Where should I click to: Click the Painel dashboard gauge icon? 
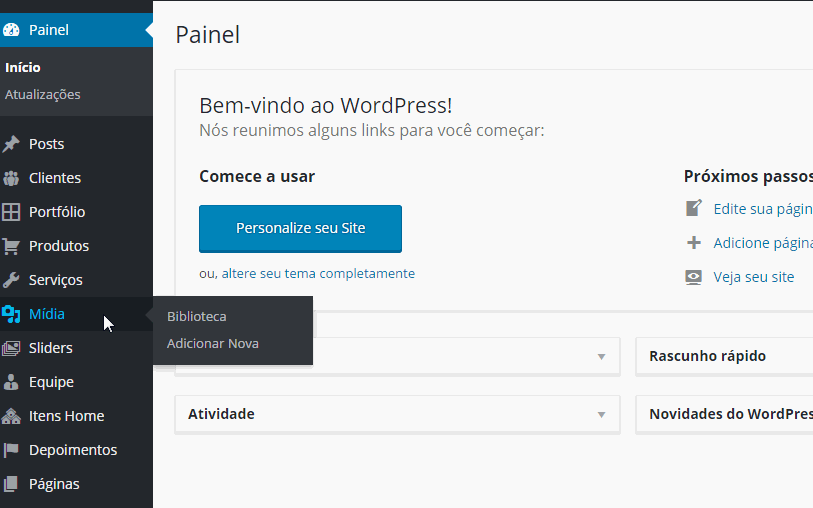pos(12,30)
